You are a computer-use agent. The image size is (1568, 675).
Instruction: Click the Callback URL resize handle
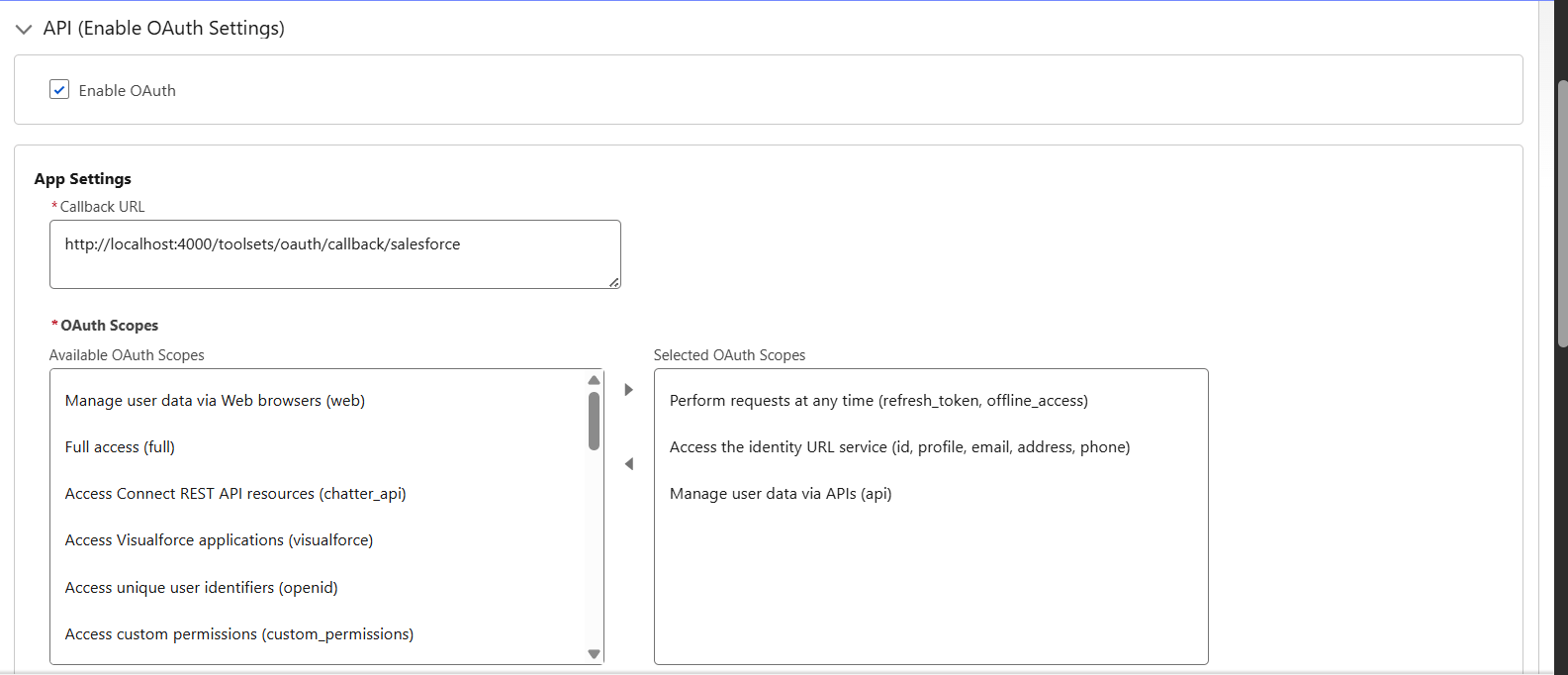coord(614,282)
